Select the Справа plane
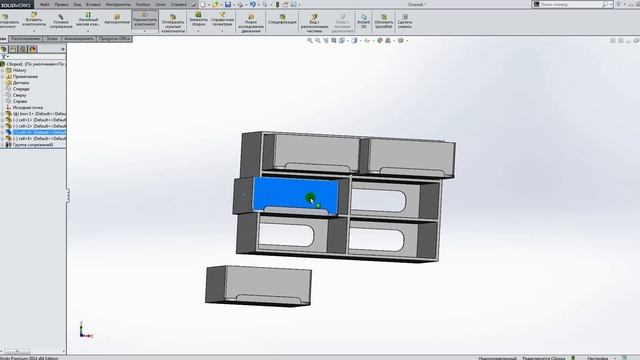The width and height of the screenshot is (640, 360). pos(20,101)
